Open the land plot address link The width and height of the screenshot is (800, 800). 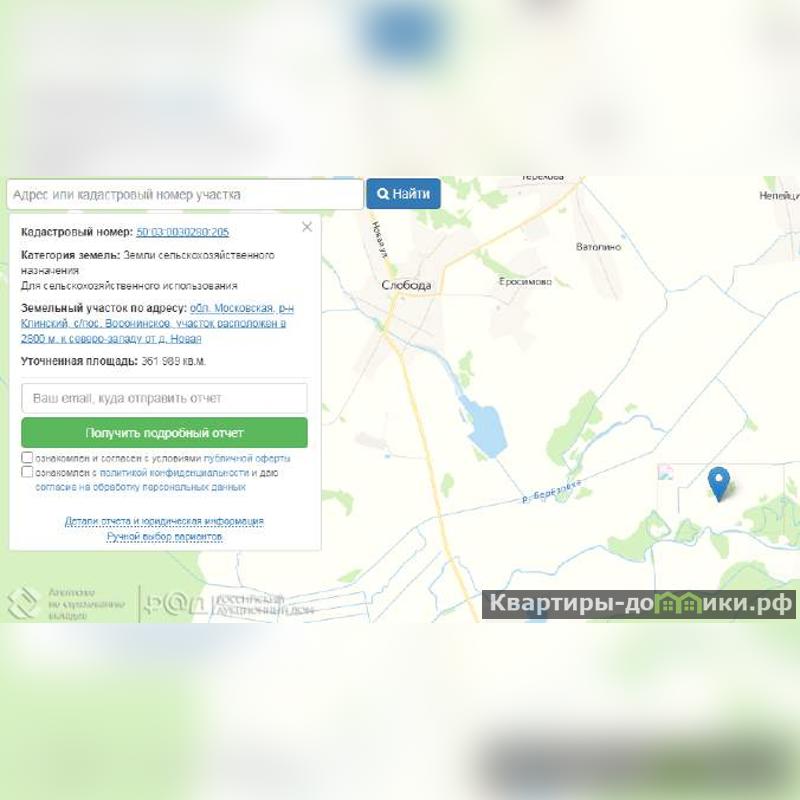point(157,323)
